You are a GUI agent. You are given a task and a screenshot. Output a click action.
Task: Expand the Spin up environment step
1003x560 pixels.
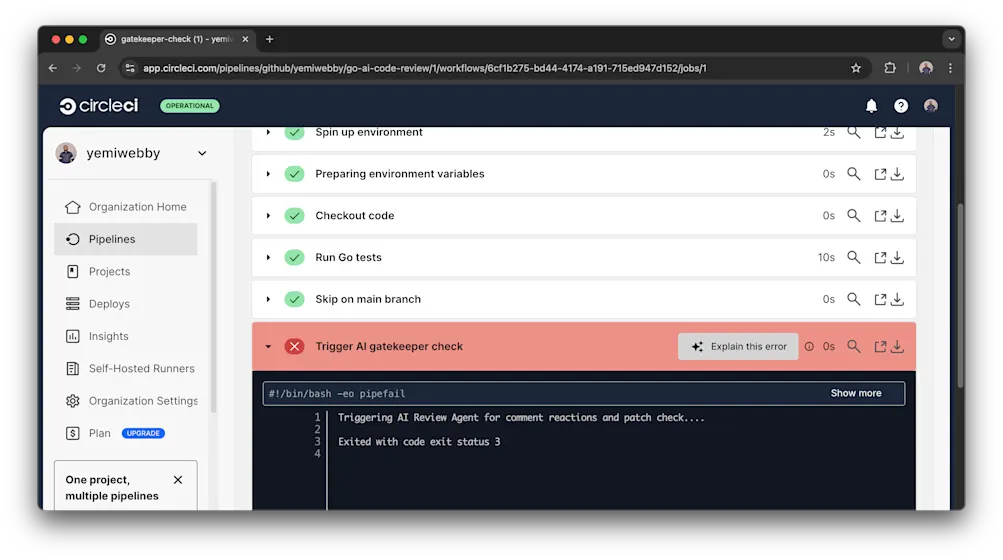coord(268,132)
